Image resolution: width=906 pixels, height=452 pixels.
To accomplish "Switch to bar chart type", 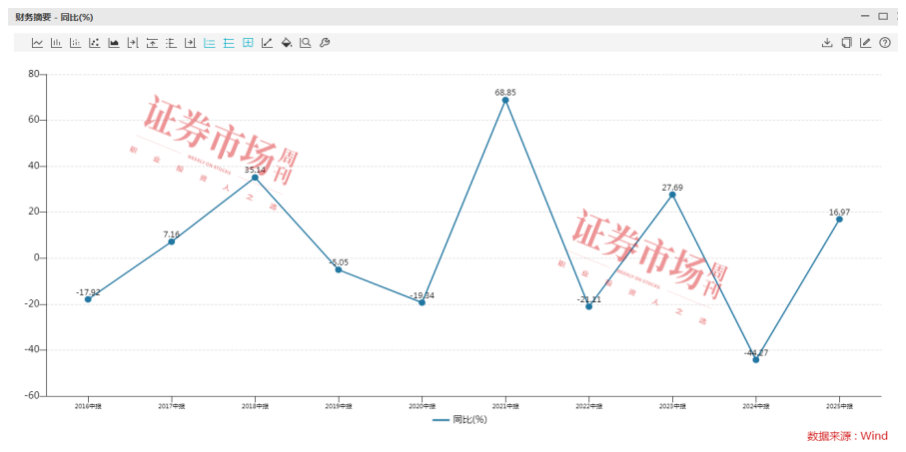I will pyautogui.click(x=56, y=43).
